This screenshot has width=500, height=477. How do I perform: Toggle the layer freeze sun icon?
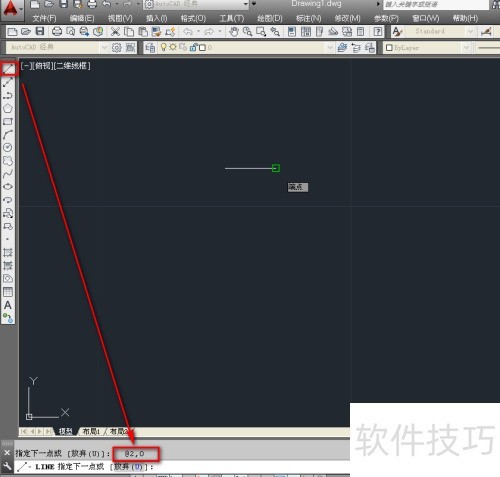point(173,47)
